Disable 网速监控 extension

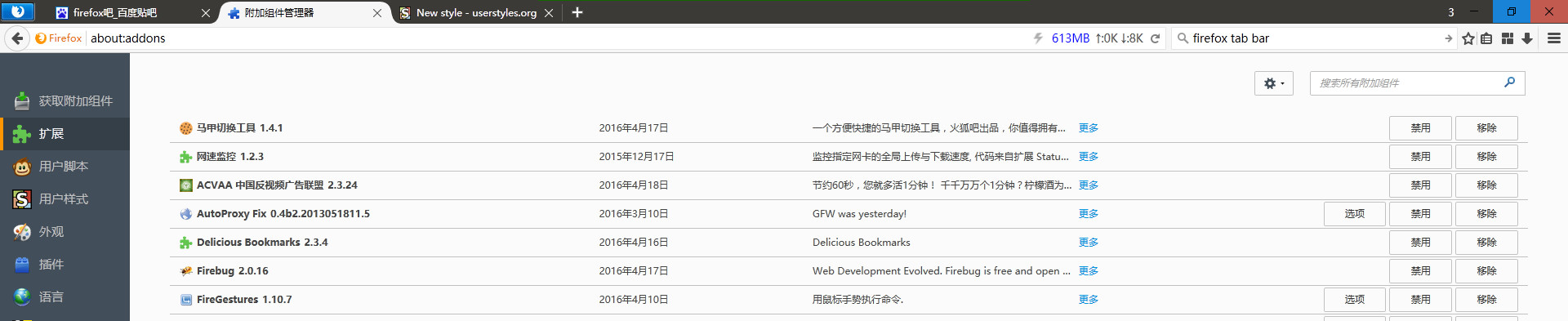[x=1420, y=157]
